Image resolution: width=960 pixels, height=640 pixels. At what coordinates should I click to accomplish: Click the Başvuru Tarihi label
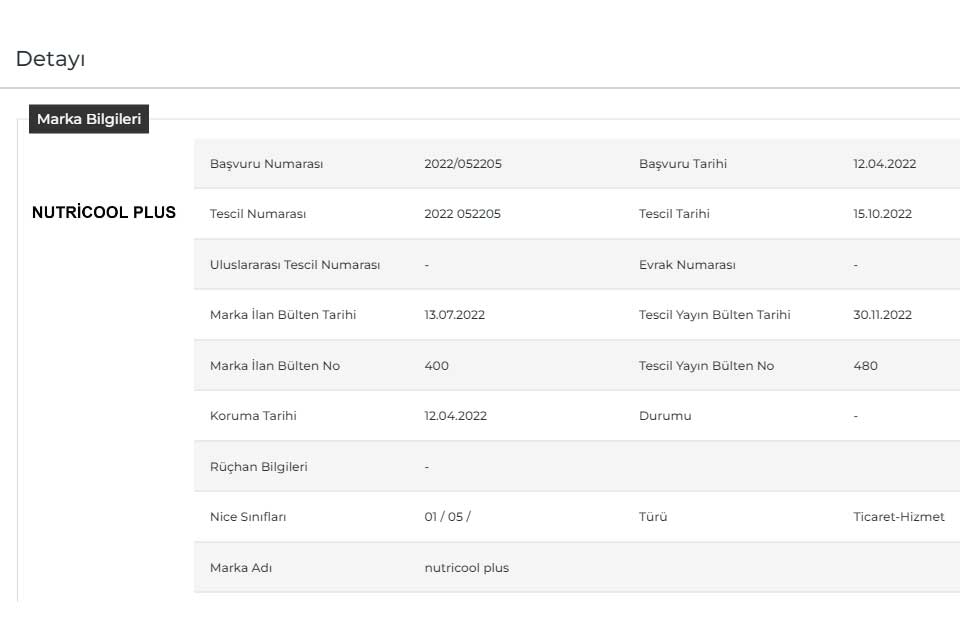point(683,164)
